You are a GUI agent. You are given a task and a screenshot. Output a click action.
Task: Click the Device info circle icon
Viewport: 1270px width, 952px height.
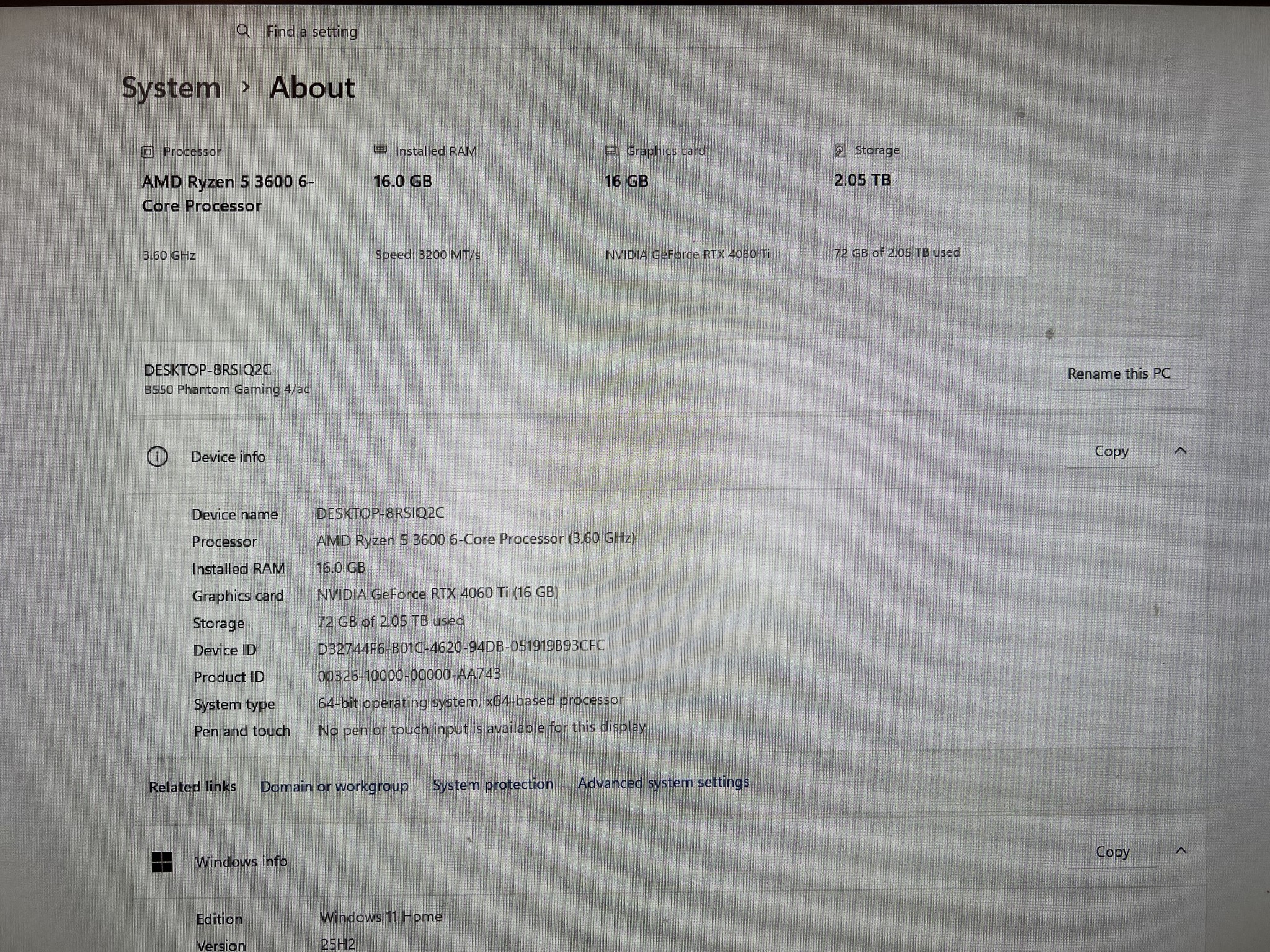point(158,457)
